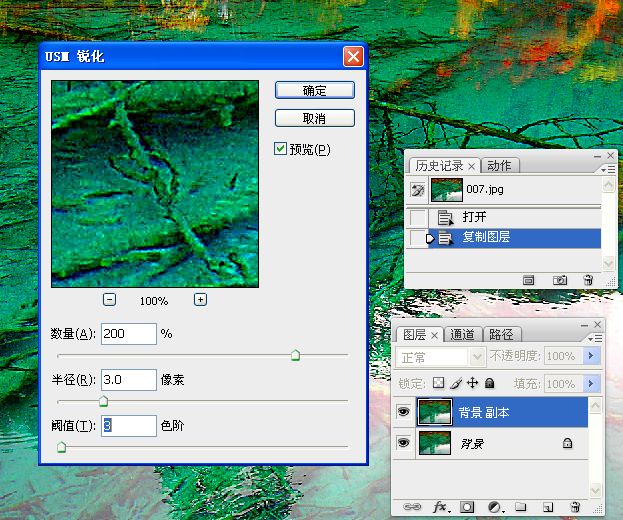The width and height of the screenshot is (623, 520).
Task: Switch to the 路径 tab
Action: tap(501, 334)
